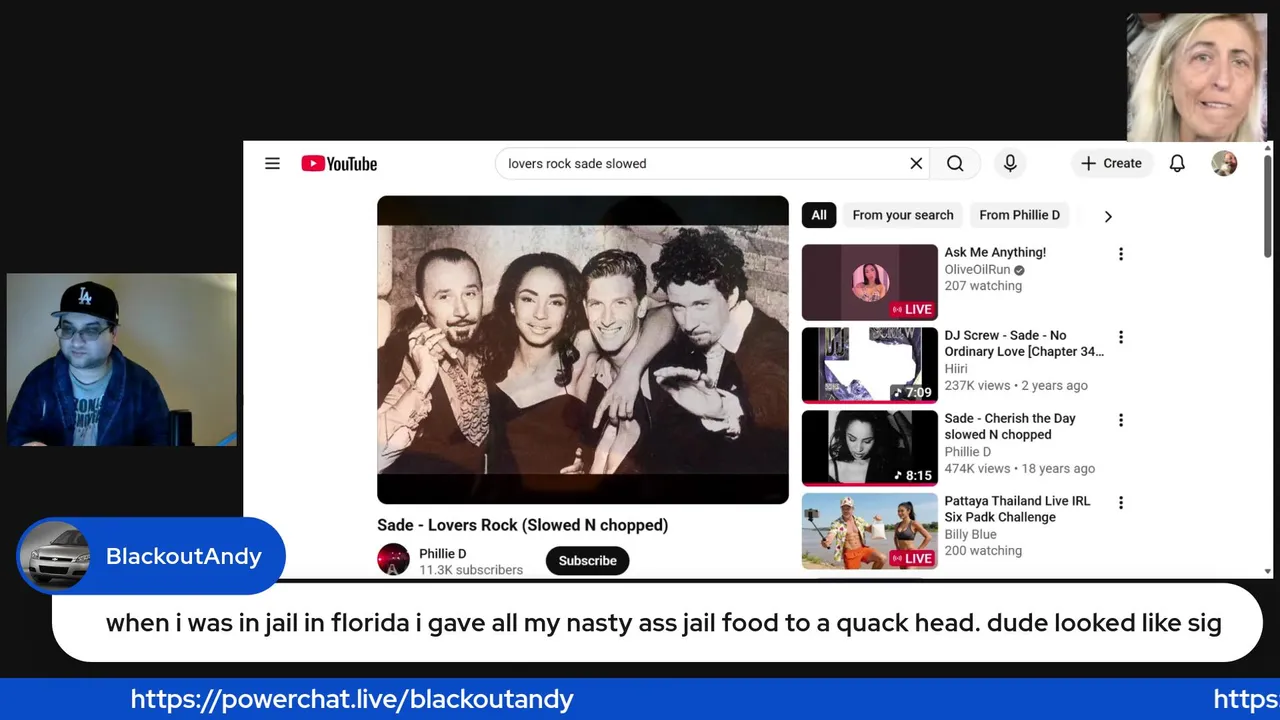This screenshot has height=720, width=1280.
Task: Click the powerchat.live/blackoutandy URL
Action: (x=352, y=699)
